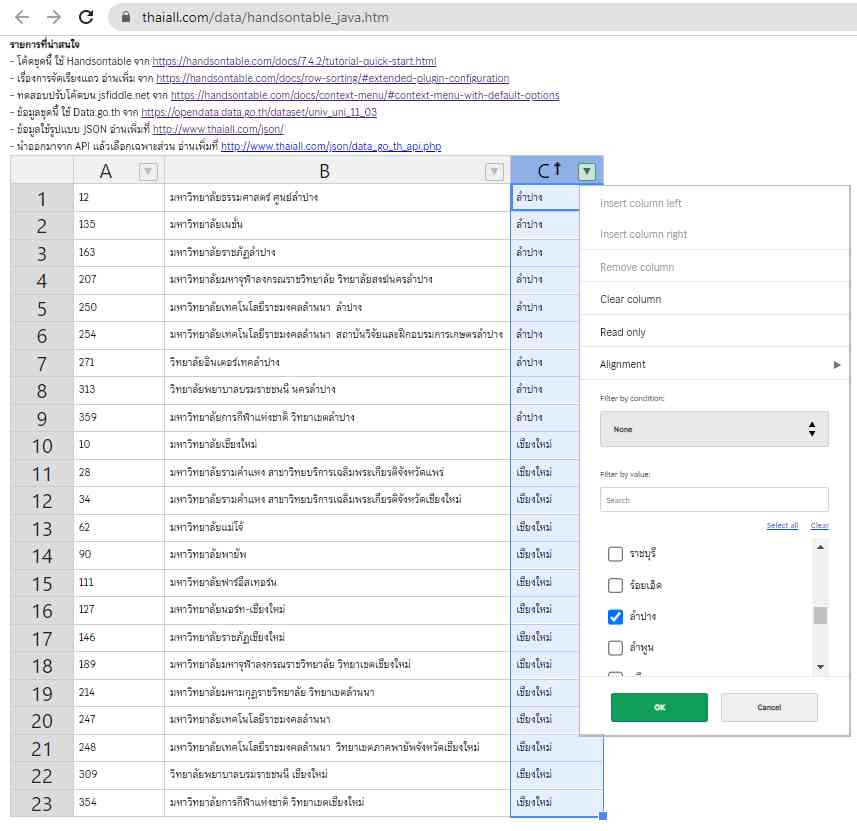The height and width of the screenshot is (831, 857).
Task: Expand the Filter by condition 'None' select
Action: pos(714,429)
